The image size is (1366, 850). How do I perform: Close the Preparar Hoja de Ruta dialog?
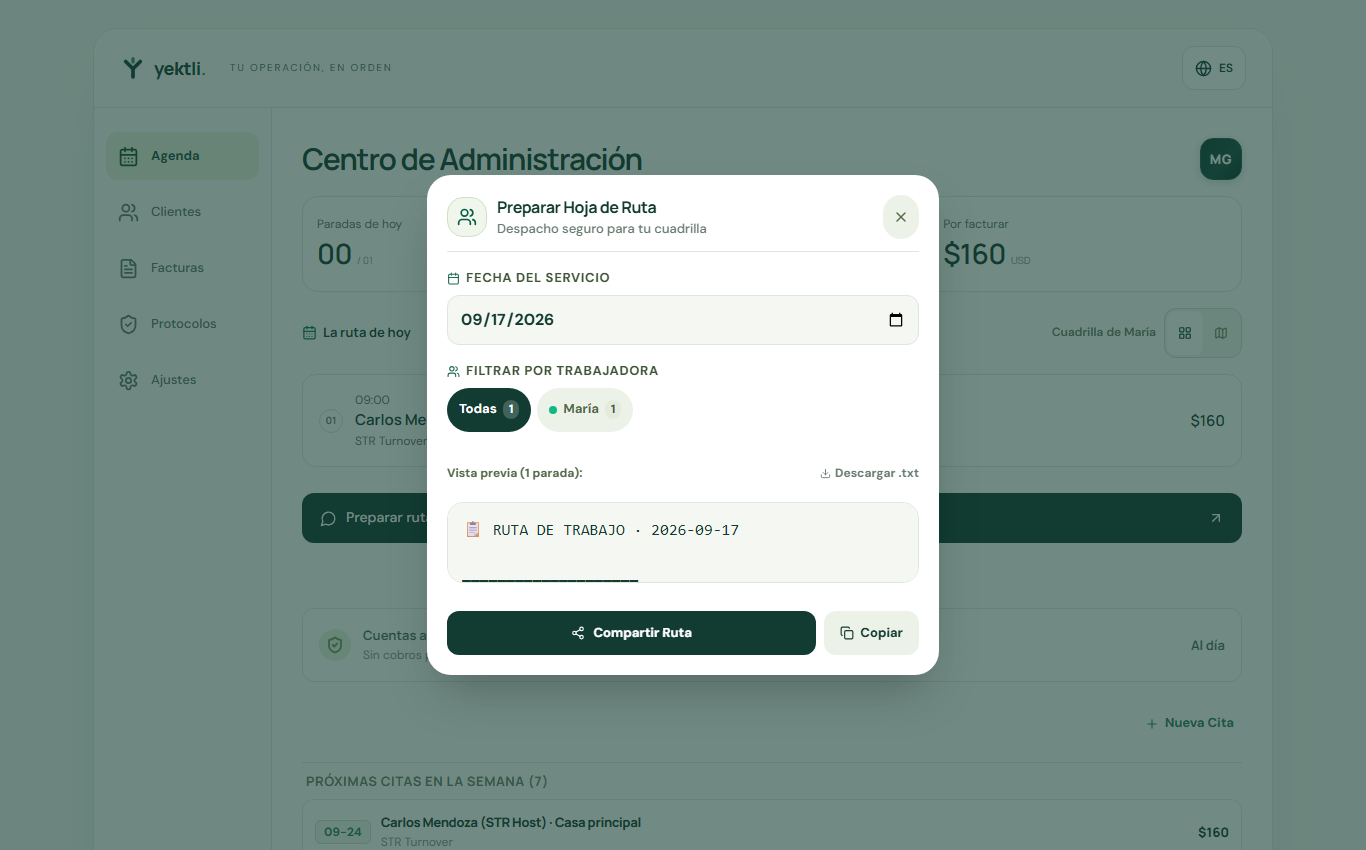coord(900,217)
